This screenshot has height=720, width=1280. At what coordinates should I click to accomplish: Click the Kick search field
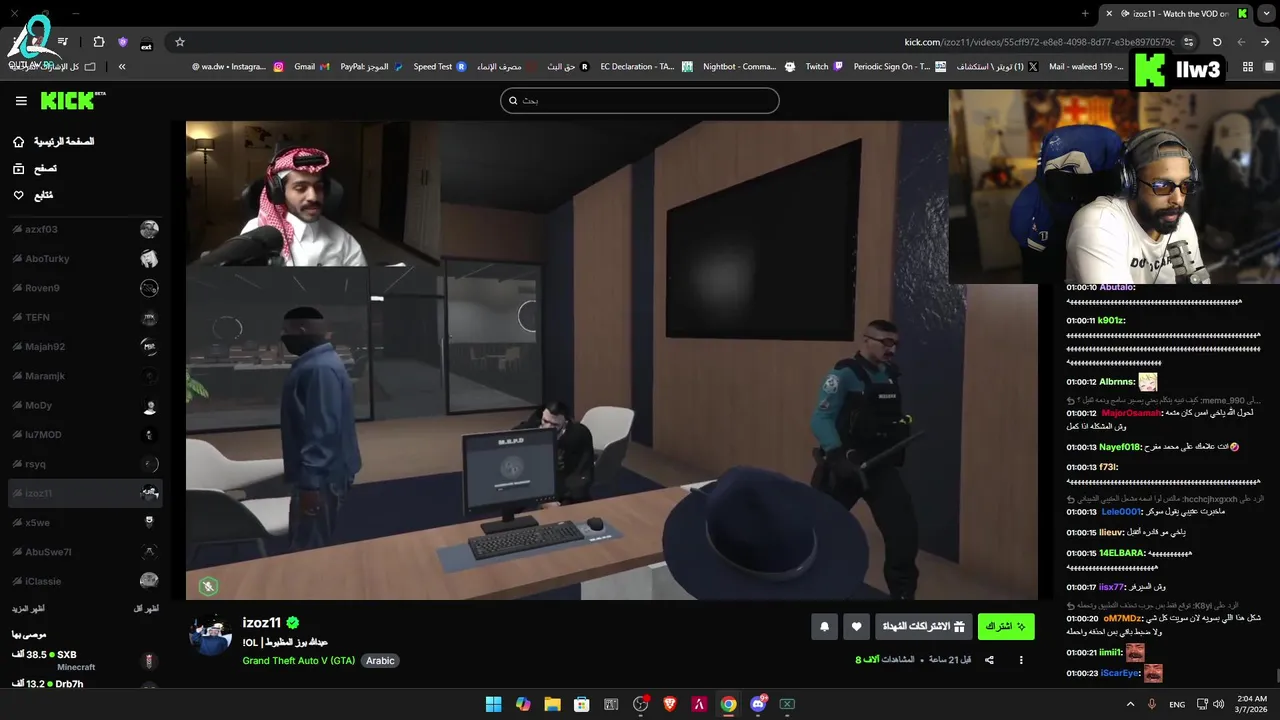tap(640, 101)
